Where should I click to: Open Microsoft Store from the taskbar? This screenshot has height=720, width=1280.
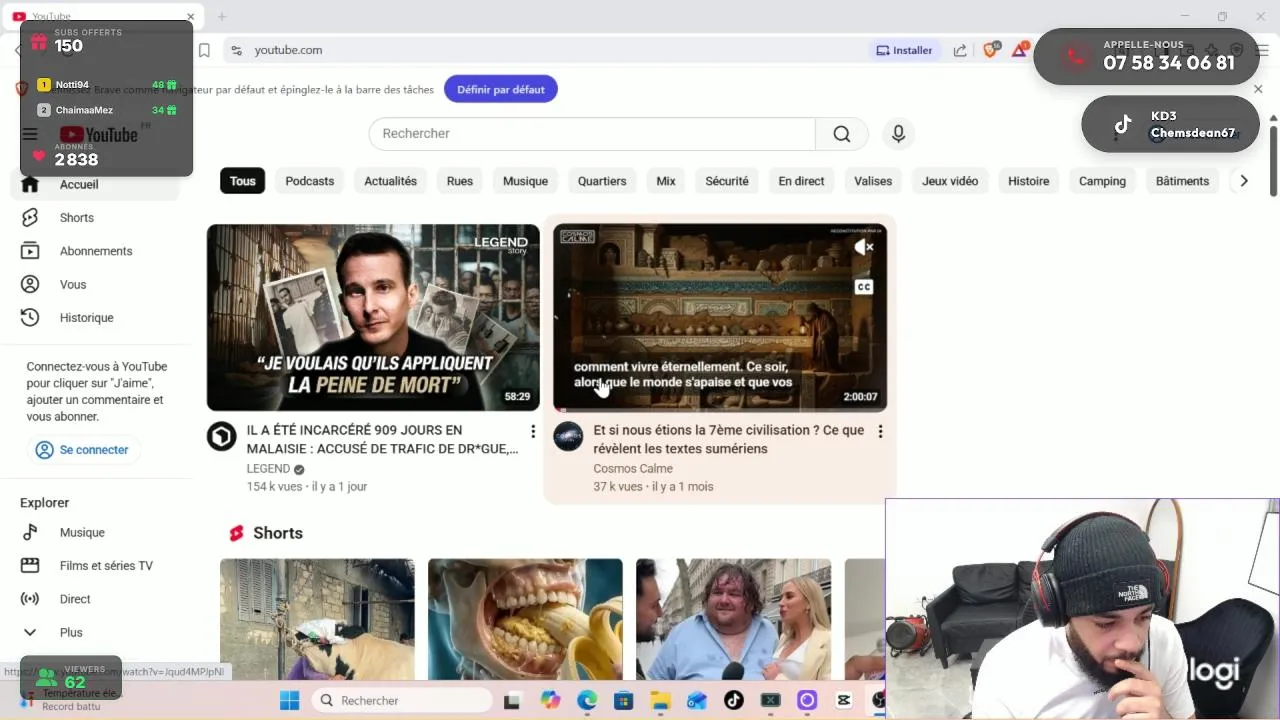[623, 701]
